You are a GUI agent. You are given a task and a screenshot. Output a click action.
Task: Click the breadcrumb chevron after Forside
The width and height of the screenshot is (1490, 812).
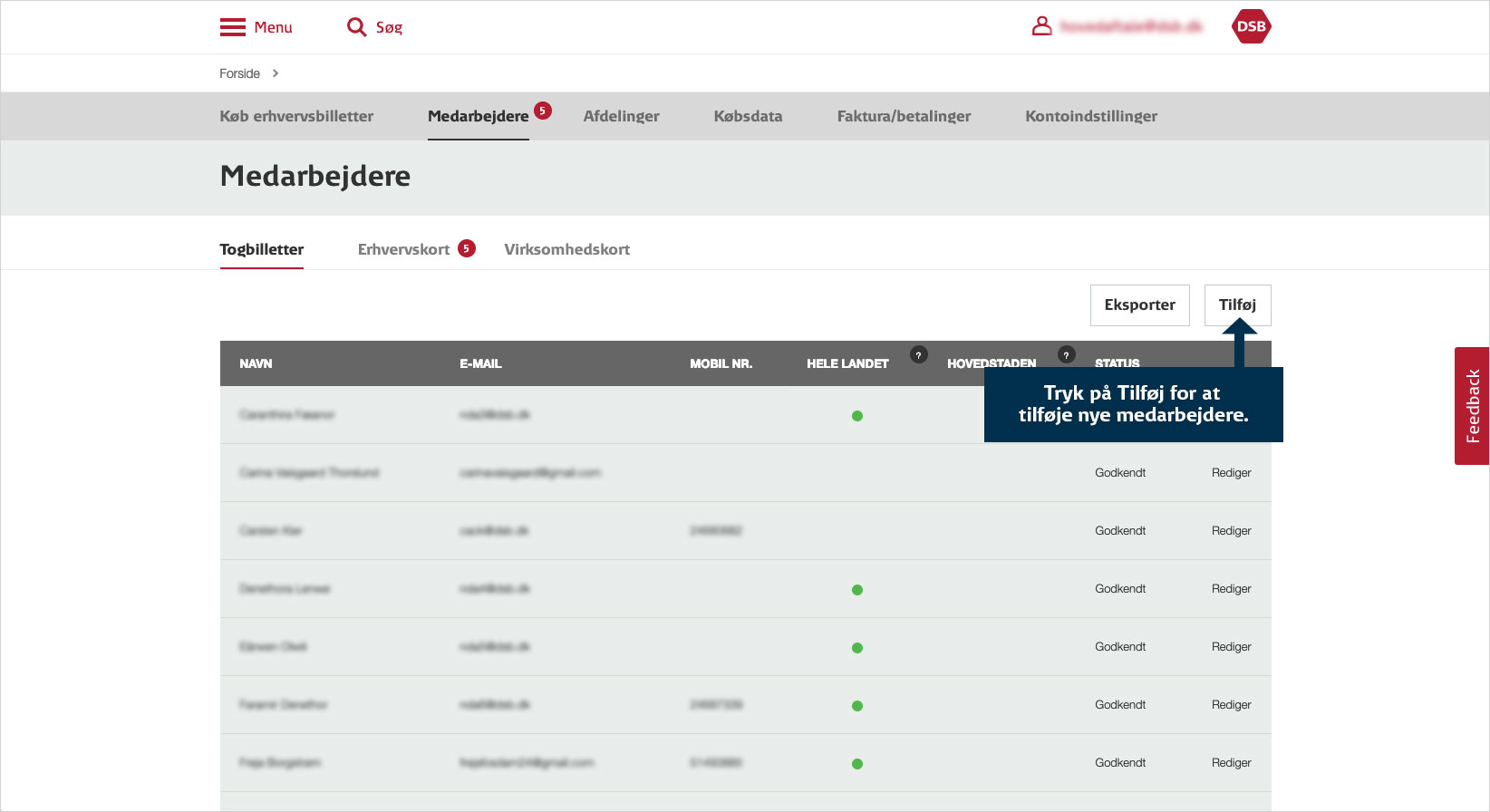click(276, 73)
